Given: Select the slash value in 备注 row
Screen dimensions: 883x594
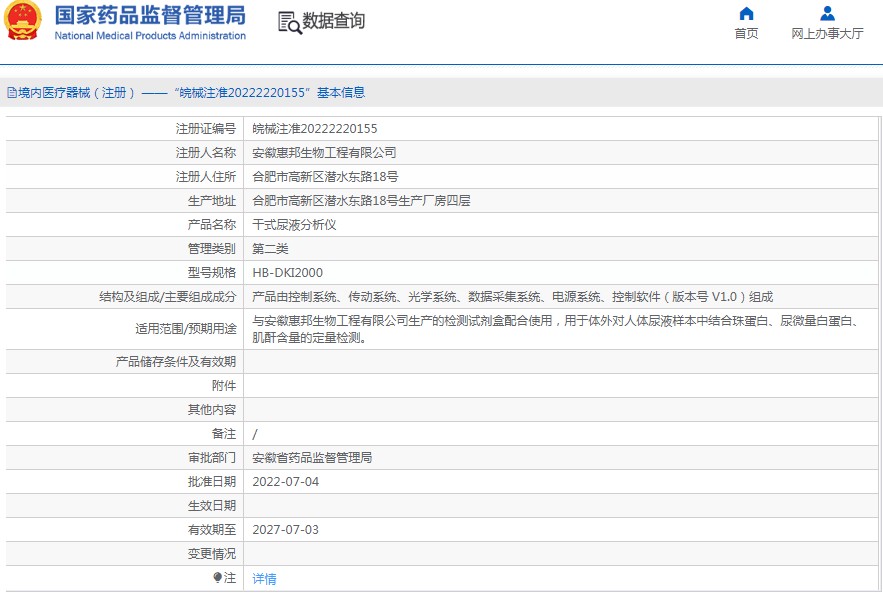Looking at the screenshot, I should tap(255, 434).
